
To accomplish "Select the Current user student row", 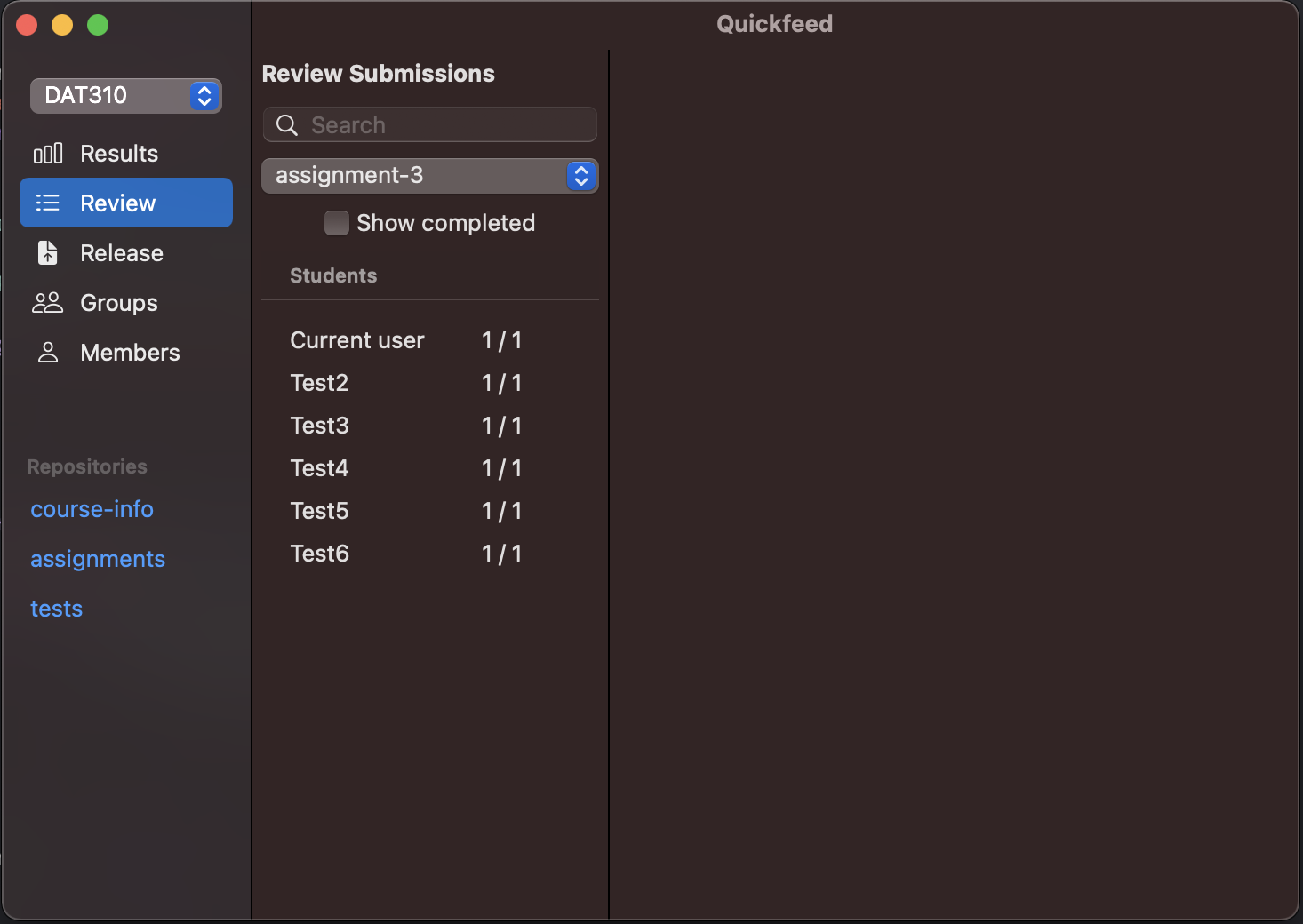I will (430, 340).
